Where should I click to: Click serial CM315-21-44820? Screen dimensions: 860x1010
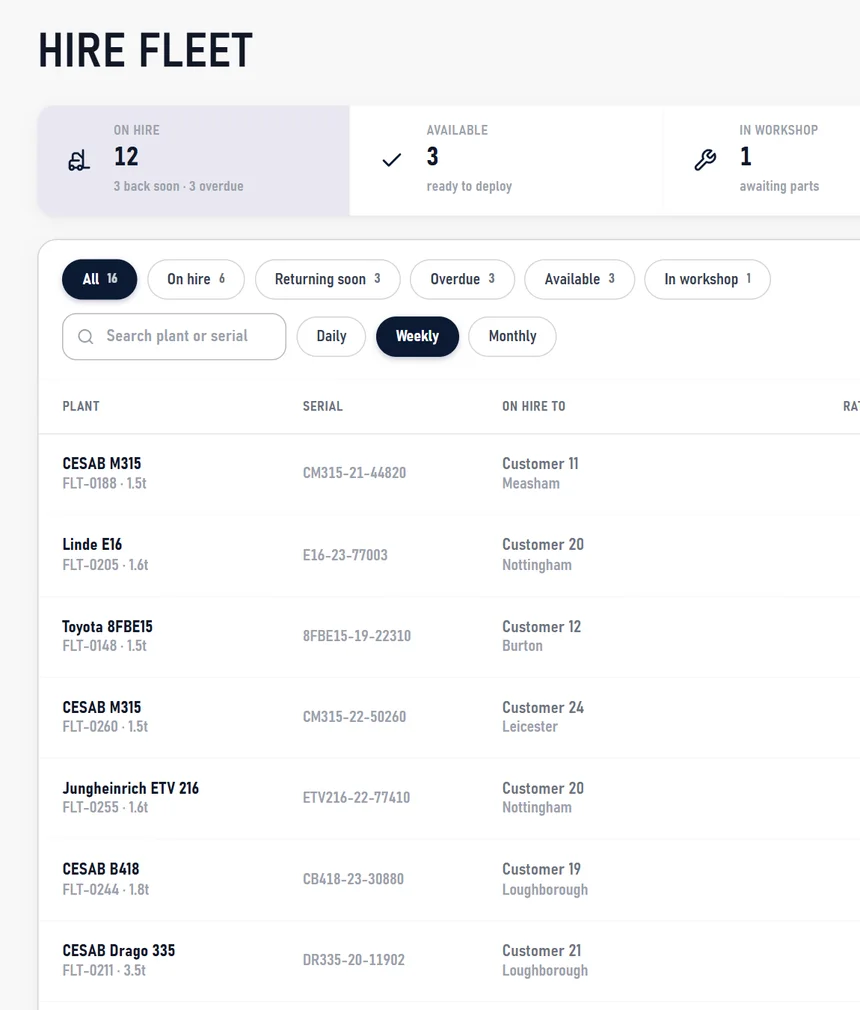coord(354,473)
